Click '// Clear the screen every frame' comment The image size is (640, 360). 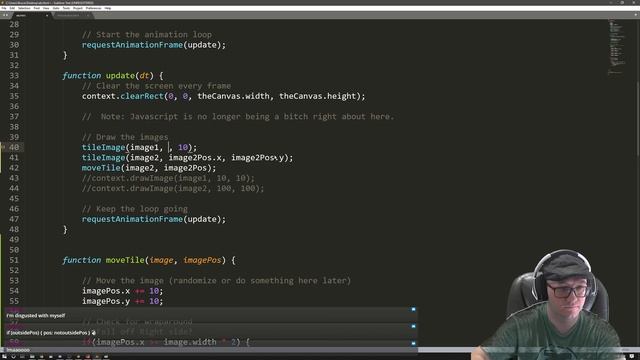click(x=156, y=86)
